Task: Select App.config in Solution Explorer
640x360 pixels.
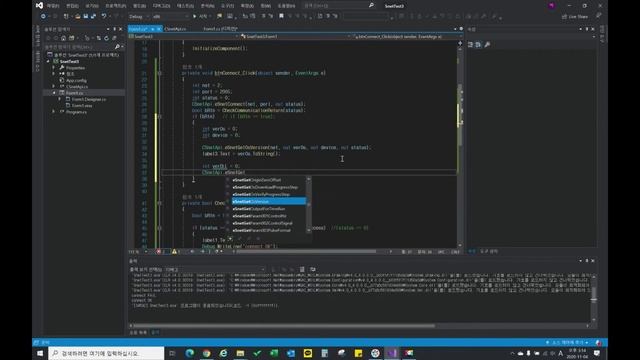Action: click(76, 80)
